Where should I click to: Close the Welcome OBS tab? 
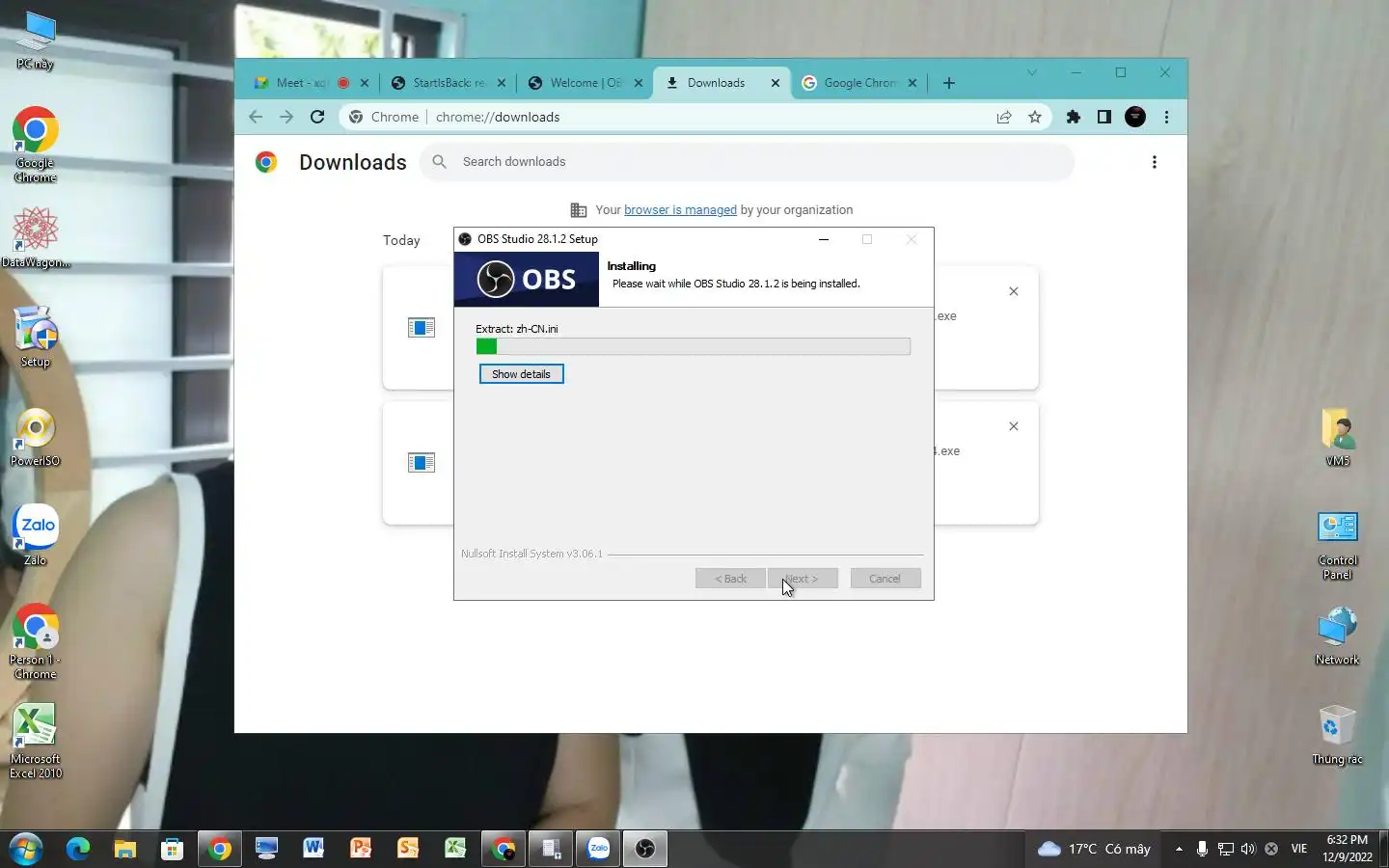point(639,83)
